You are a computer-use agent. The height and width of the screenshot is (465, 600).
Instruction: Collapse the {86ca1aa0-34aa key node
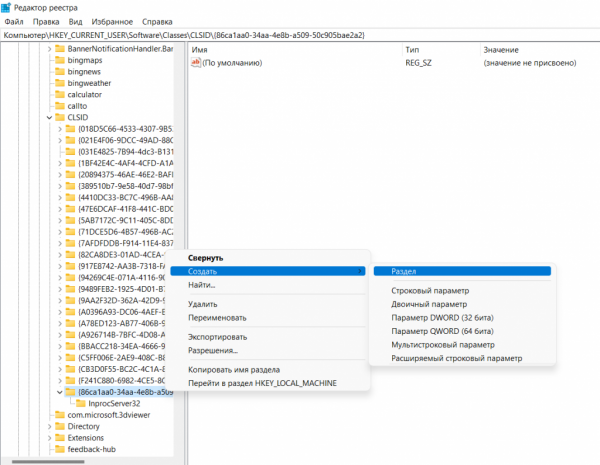[x=60, y=392]
